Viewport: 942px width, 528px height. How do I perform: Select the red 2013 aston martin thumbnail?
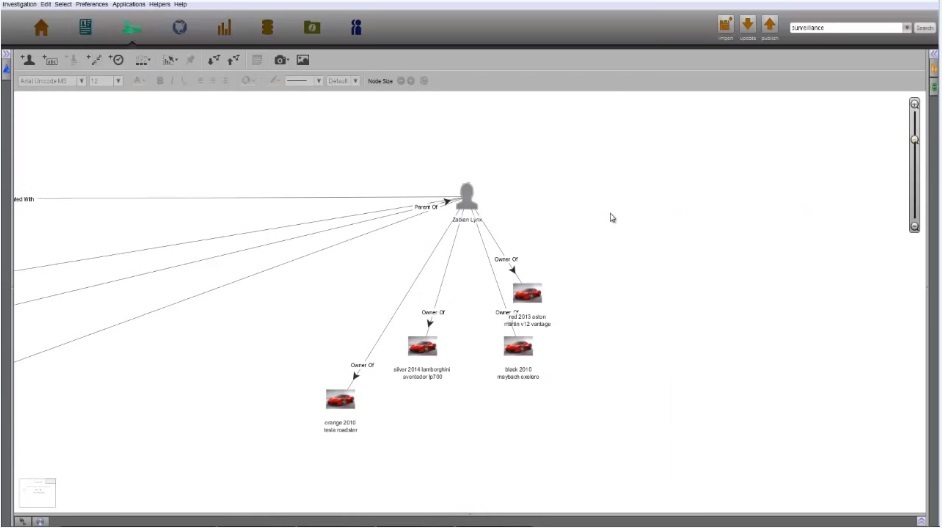(x=527, y=293)
